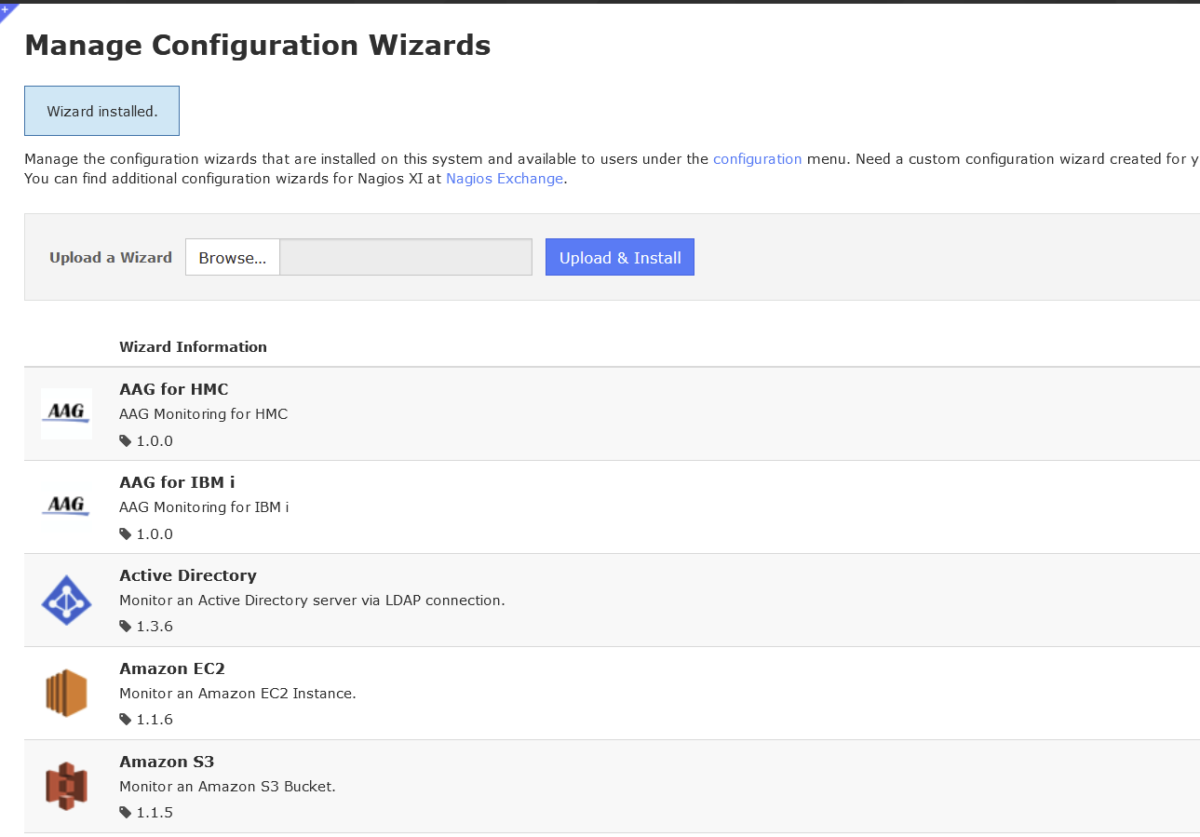Click the Amazon EC2 orange cylinder icon

(66, 692)
